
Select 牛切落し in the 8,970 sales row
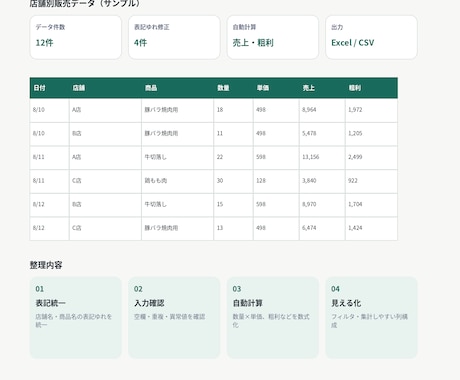coord(177,205)
